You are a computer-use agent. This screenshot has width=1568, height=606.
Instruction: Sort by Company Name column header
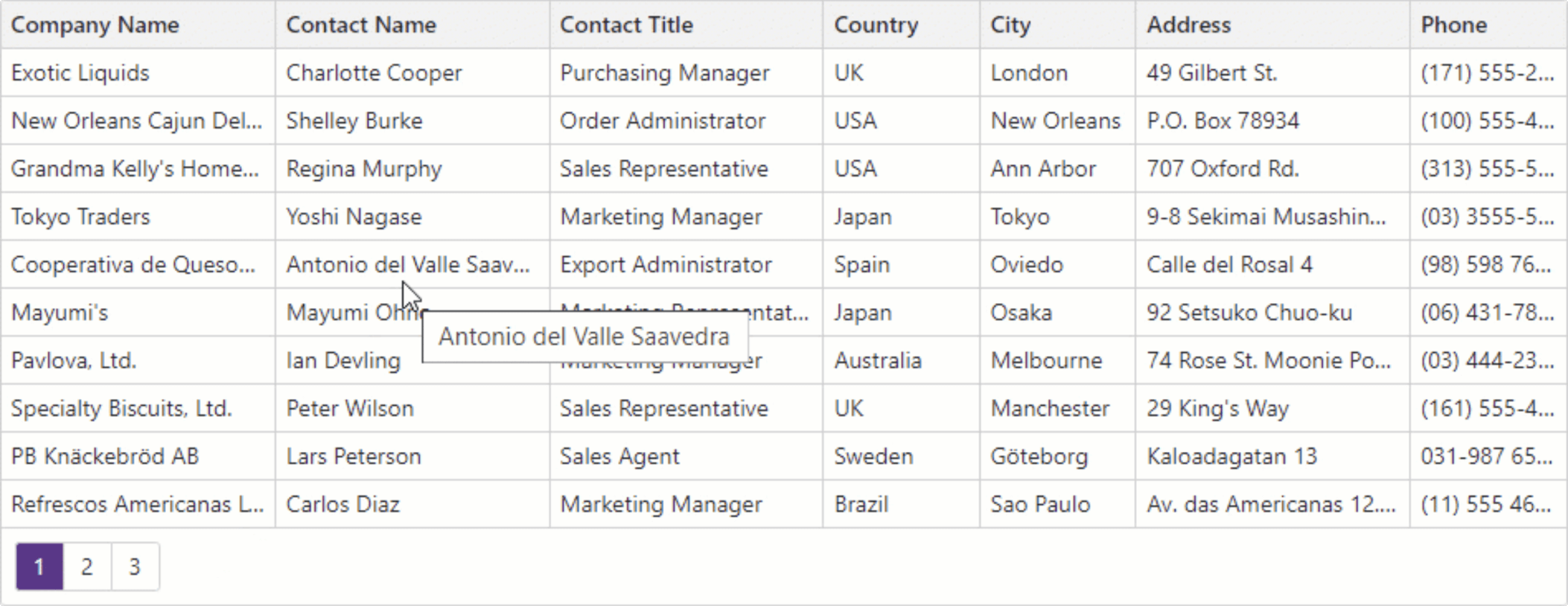pos(95,25)
